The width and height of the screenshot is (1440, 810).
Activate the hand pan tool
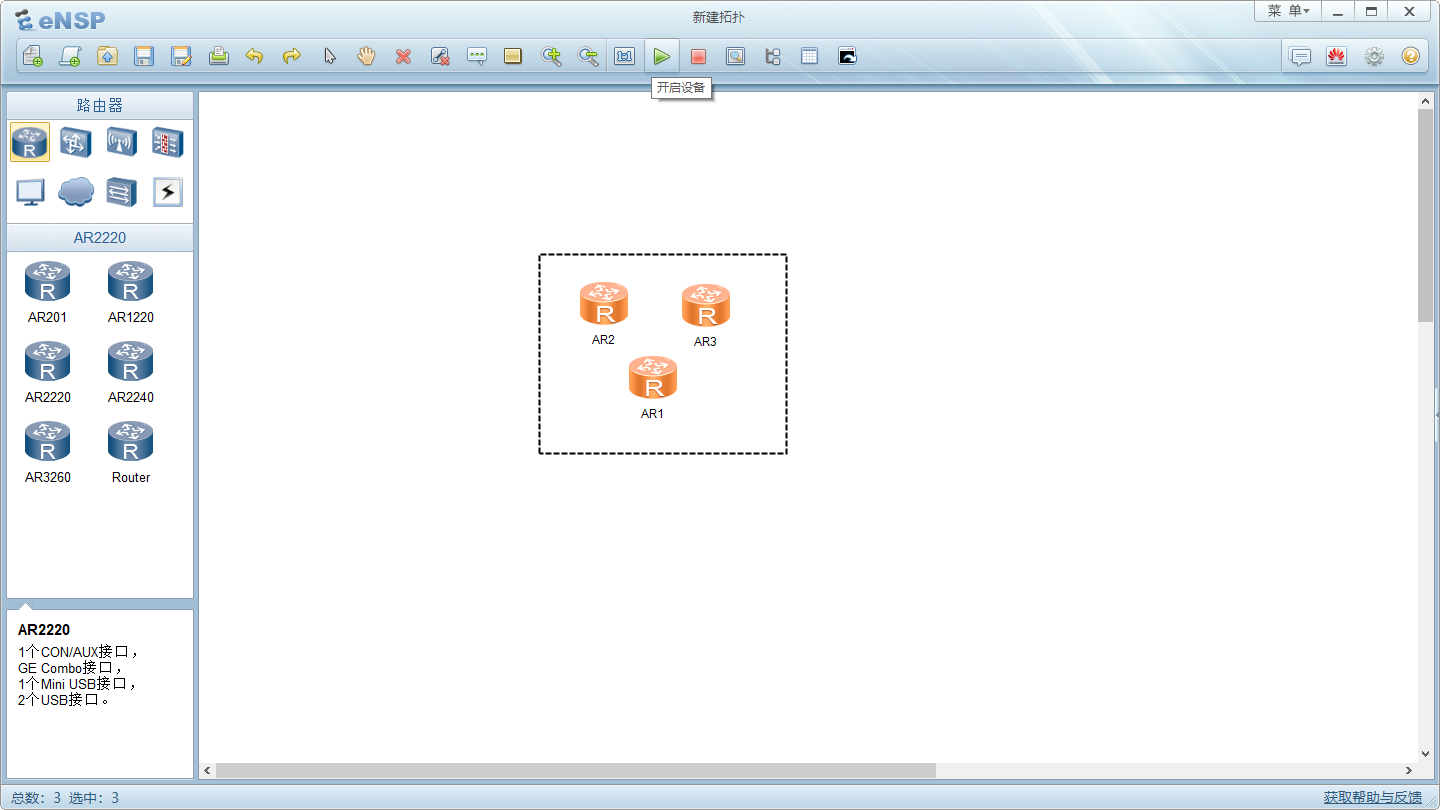366,56
